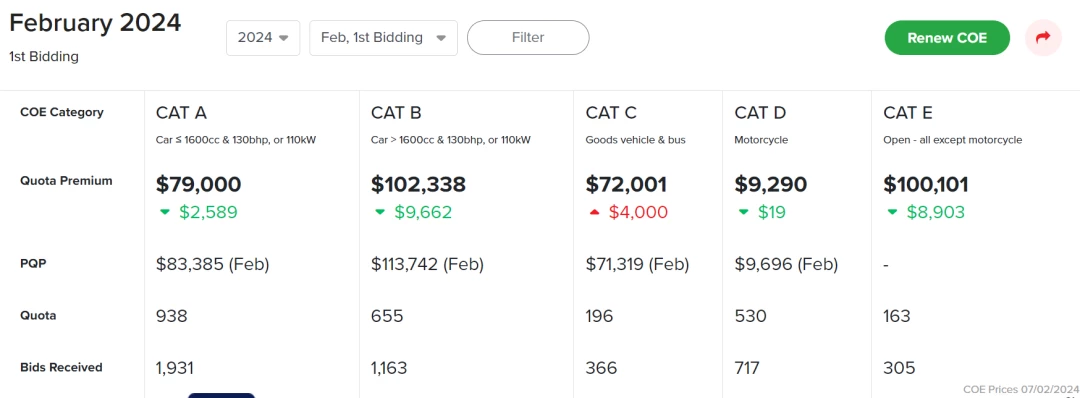Click the February 2024 page title

pos(95,23)
